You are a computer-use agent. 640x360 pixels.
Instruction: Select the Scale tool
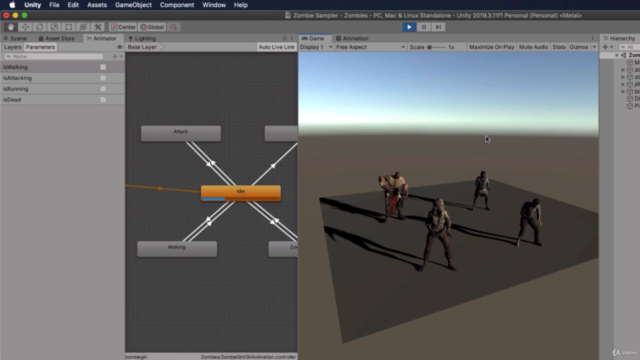[54, 27]
